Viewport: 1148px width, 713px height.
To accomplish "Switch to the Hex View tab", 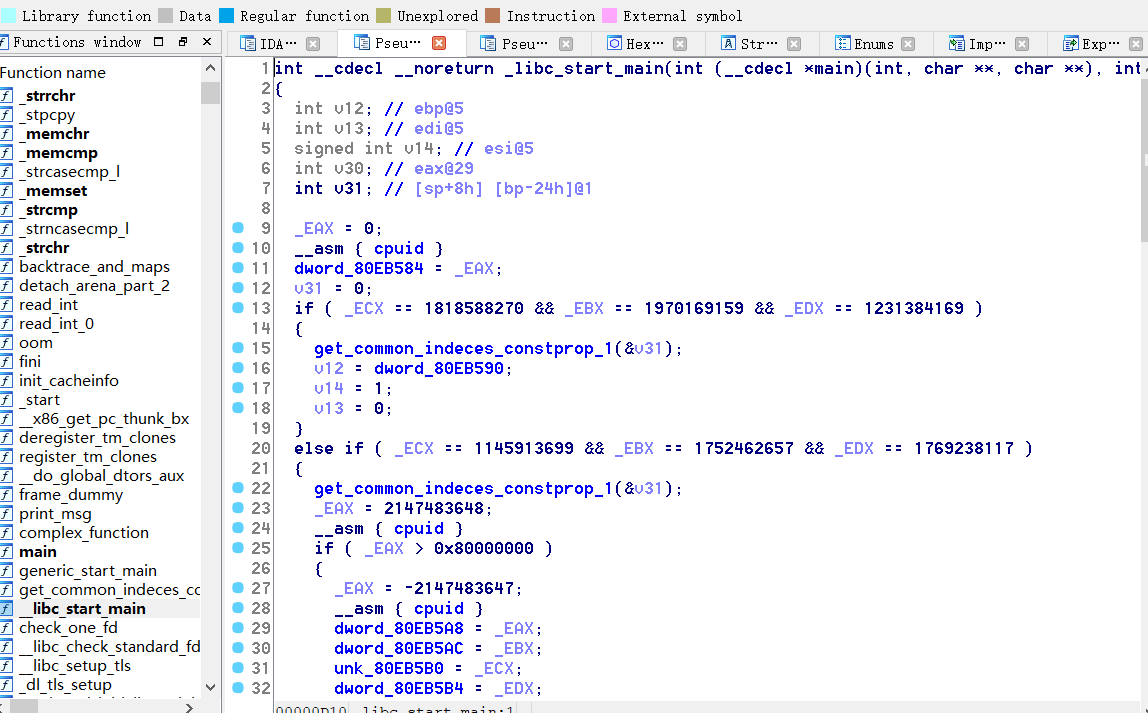I will [636, 44].
